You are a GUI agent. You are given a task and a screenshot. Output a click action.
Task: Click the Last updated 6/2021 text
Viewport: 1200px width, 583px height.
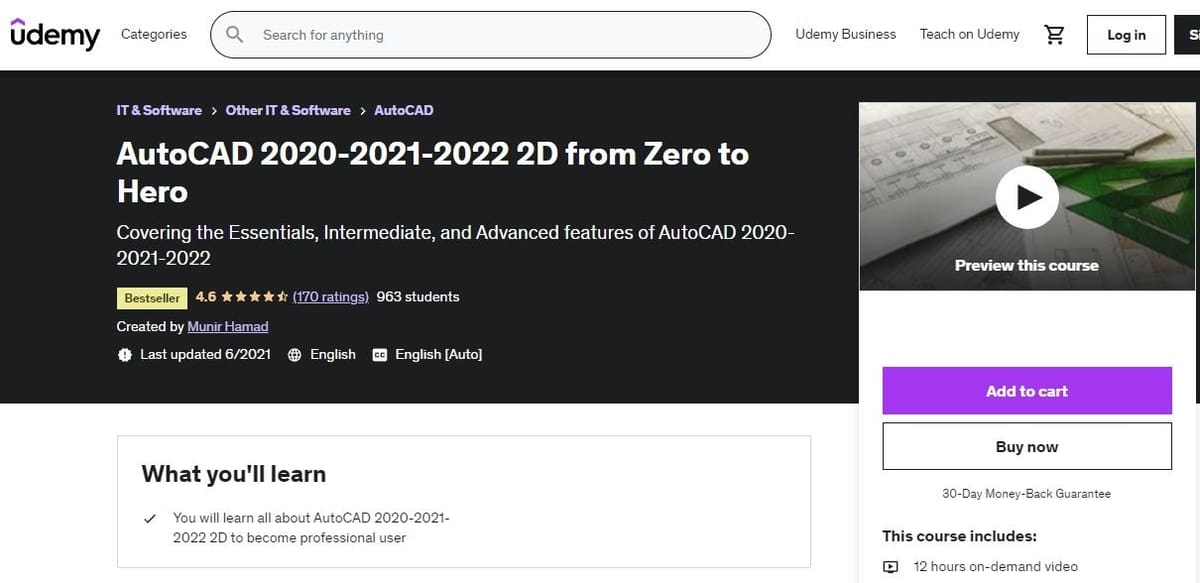pos(205,355)
